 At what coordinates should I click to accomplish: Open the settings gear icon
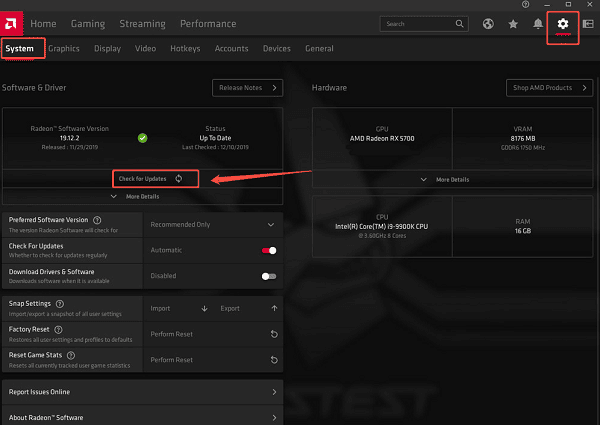[x=563, y=23]
